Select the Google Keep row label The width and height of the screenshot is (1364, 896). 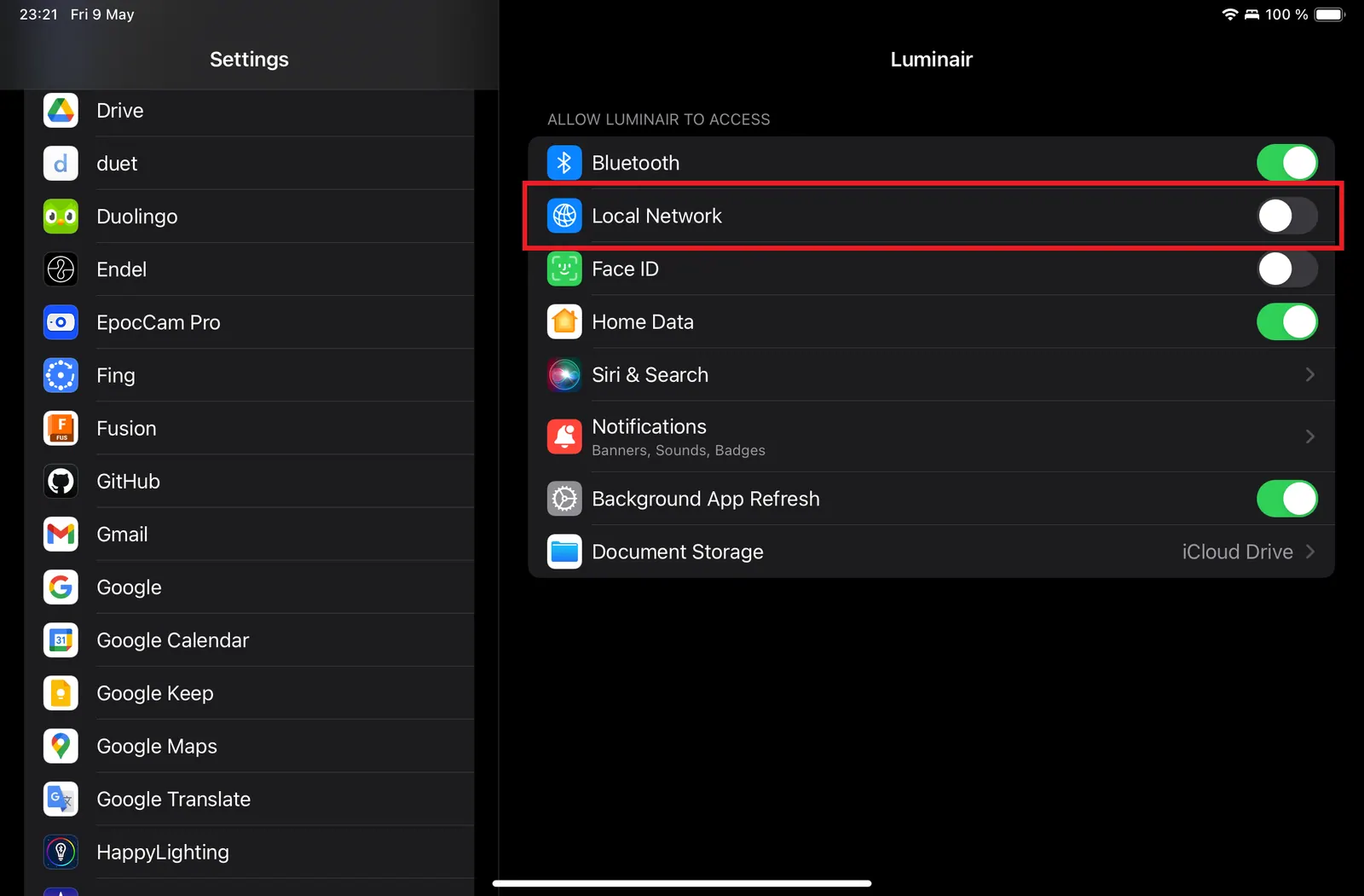155,694
